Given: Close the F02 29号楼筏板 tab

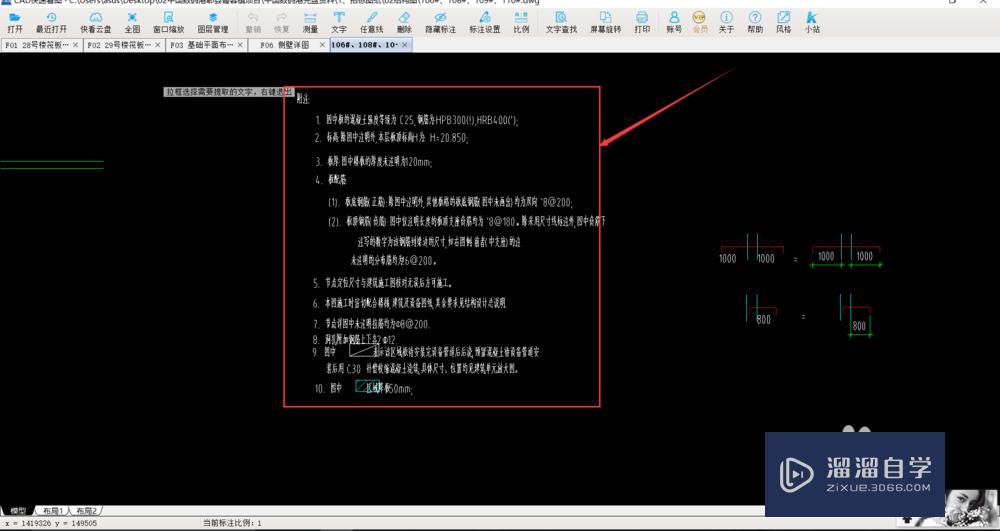Looking at the screenshot, I should (x=158, y=45).
